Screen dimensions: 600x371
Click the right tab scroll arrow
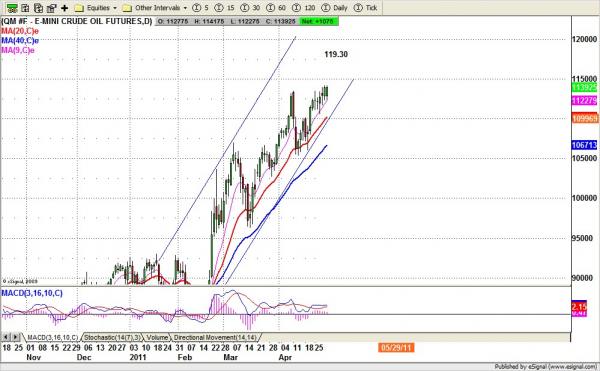(x=15, y=337)
